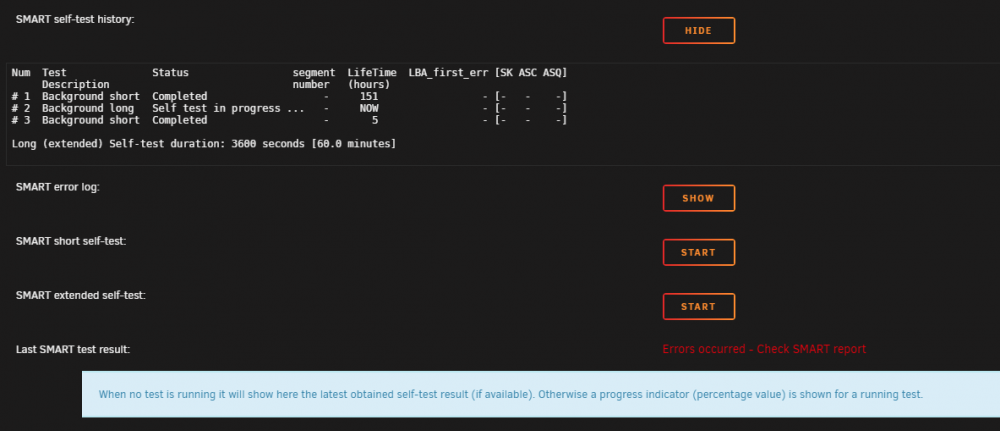The width and height of the screenshot is (1000, 431).
Task: Click the 'SMART short self-test:' label
Action: [71, 241]
